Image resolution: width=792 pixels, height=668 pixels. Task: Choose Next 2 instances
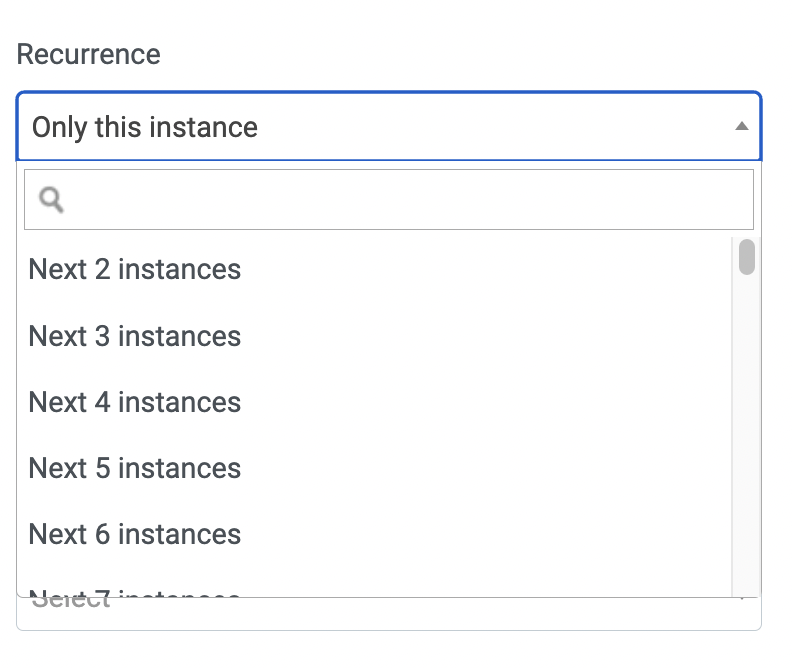pyautogui.click(x=374, y=269)
